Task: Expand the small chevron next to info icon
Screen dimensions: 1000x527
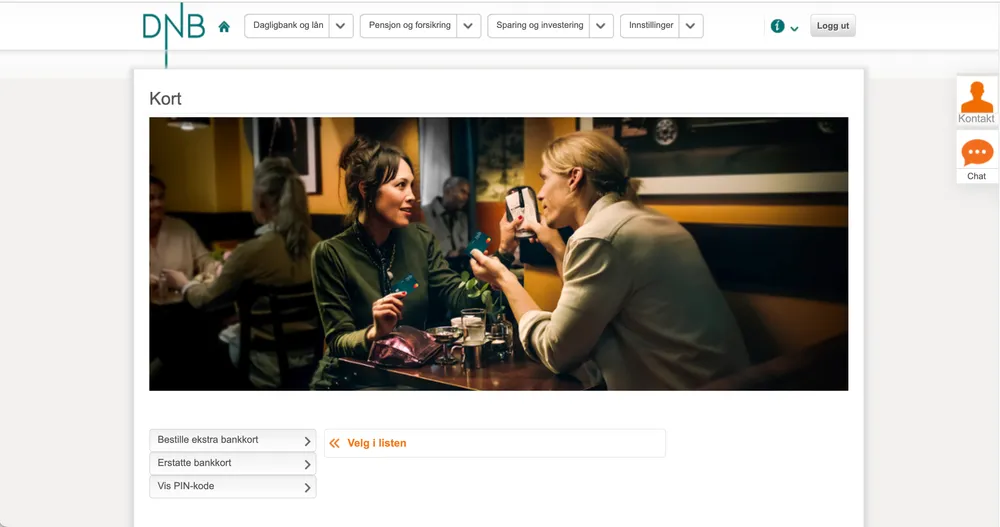Action: pos(794,29)
